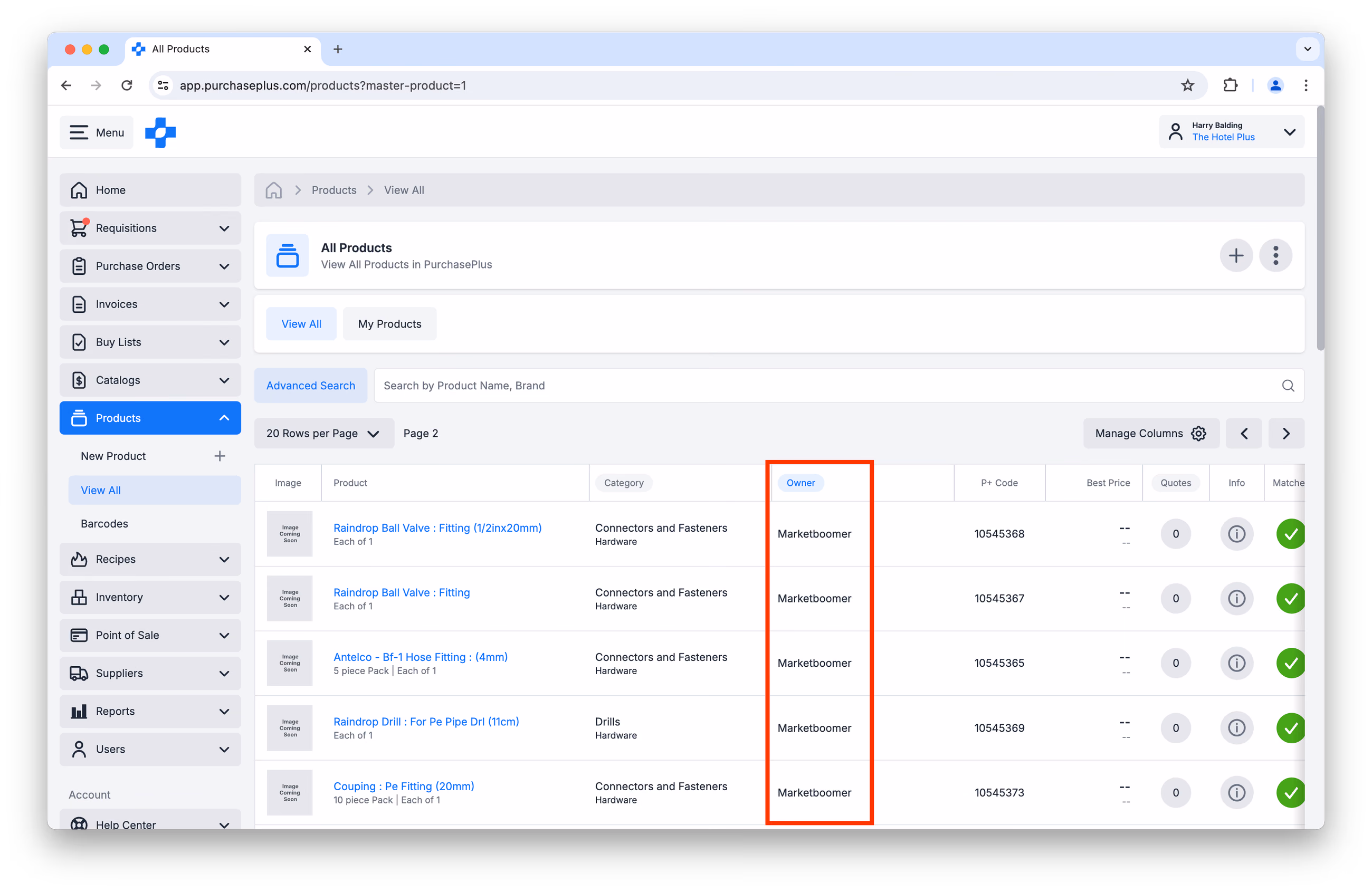The image size is (1372, 892).
Task: Show info for product 10545368
Action: coord(1236,534)
